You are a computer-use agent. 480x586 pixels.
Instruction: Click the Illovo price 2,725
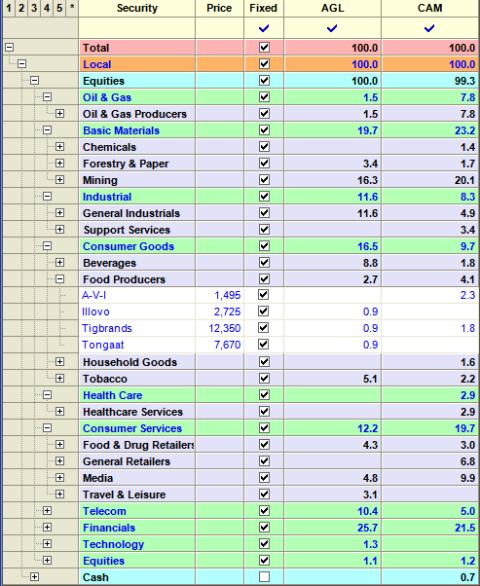tap(227, 312)
